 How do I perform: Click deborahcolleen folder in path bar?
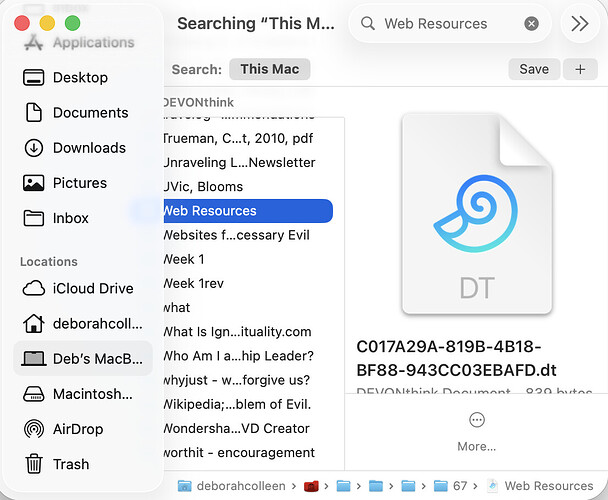(x=231, y=486)
